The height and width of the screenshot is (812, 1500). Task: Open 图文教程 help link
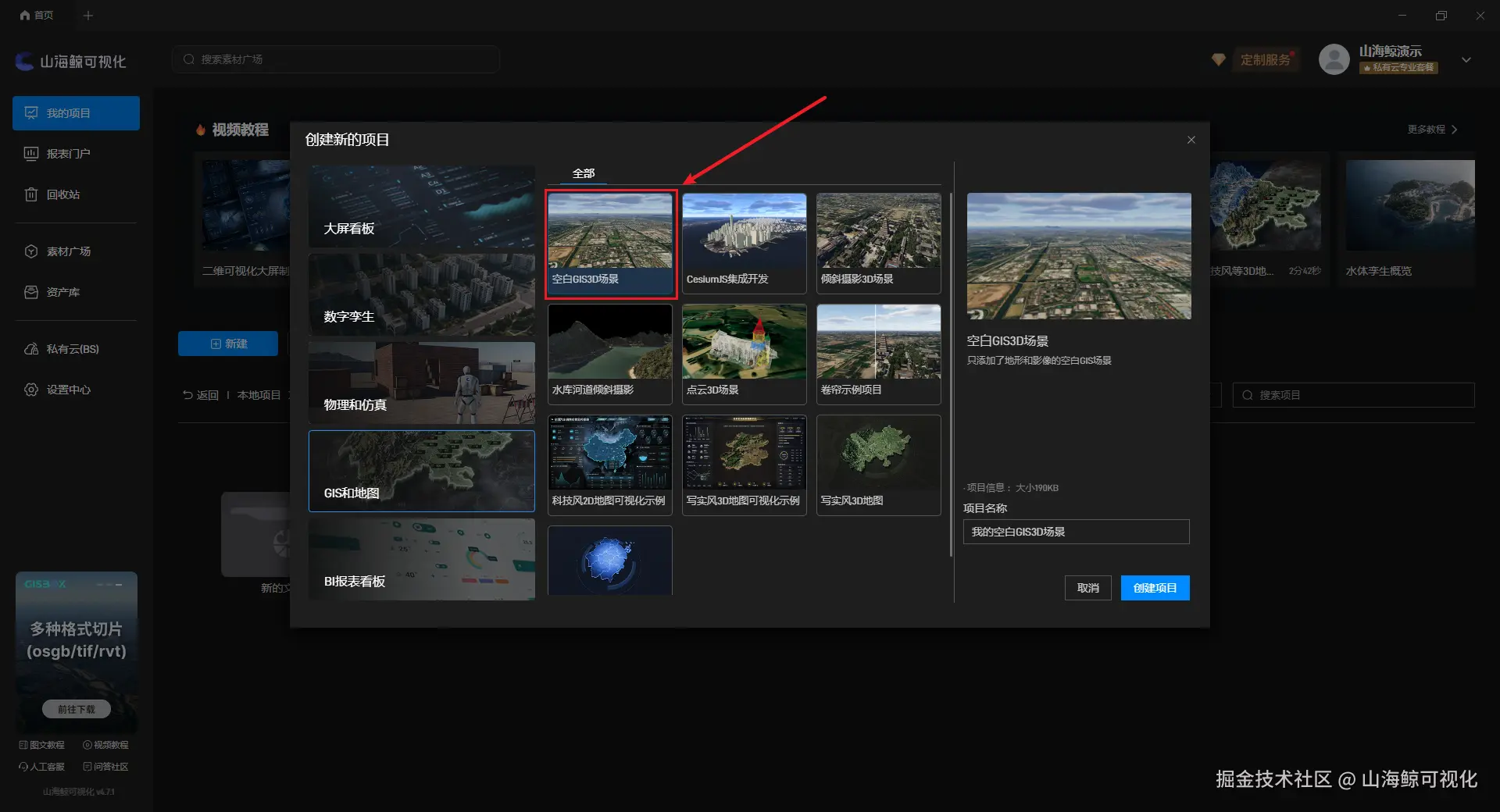(42, 745)
